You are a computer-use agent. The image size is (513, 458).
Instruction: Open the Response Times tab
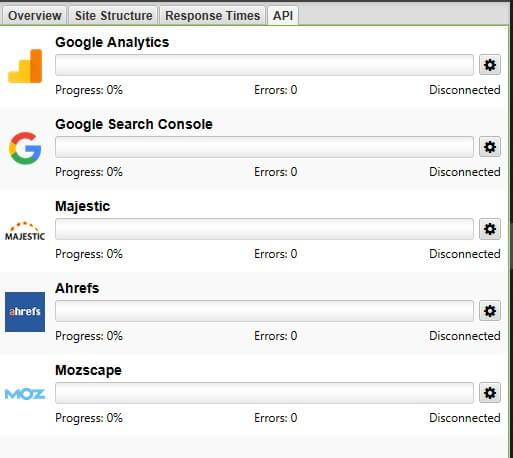coord(212,16)
